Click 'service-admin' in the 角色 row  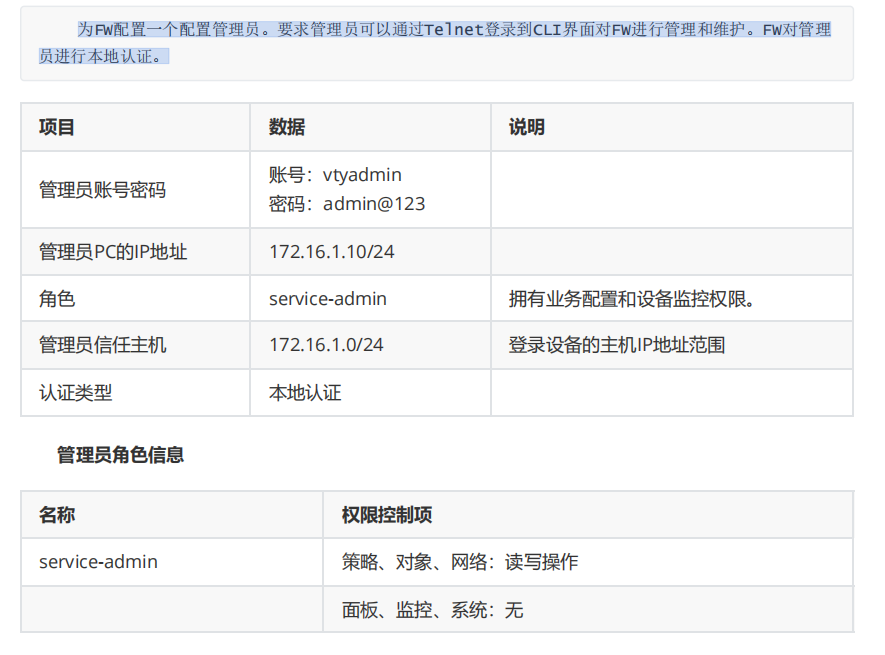pyautogui.click(x=328, y=299)
